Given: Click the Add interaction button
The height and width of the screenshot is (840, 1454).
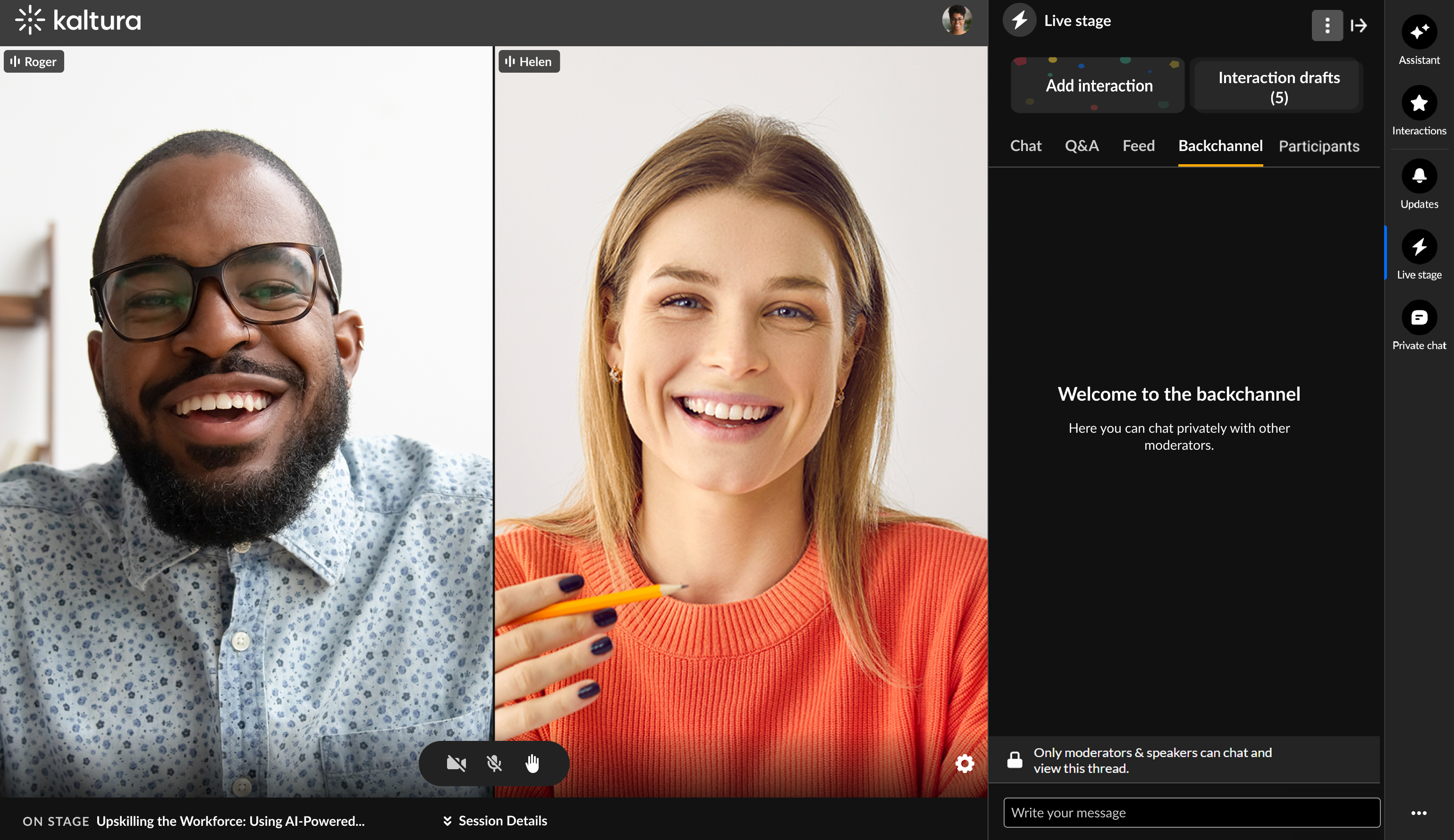Looking at the screenshot, I should point(1098,85).
